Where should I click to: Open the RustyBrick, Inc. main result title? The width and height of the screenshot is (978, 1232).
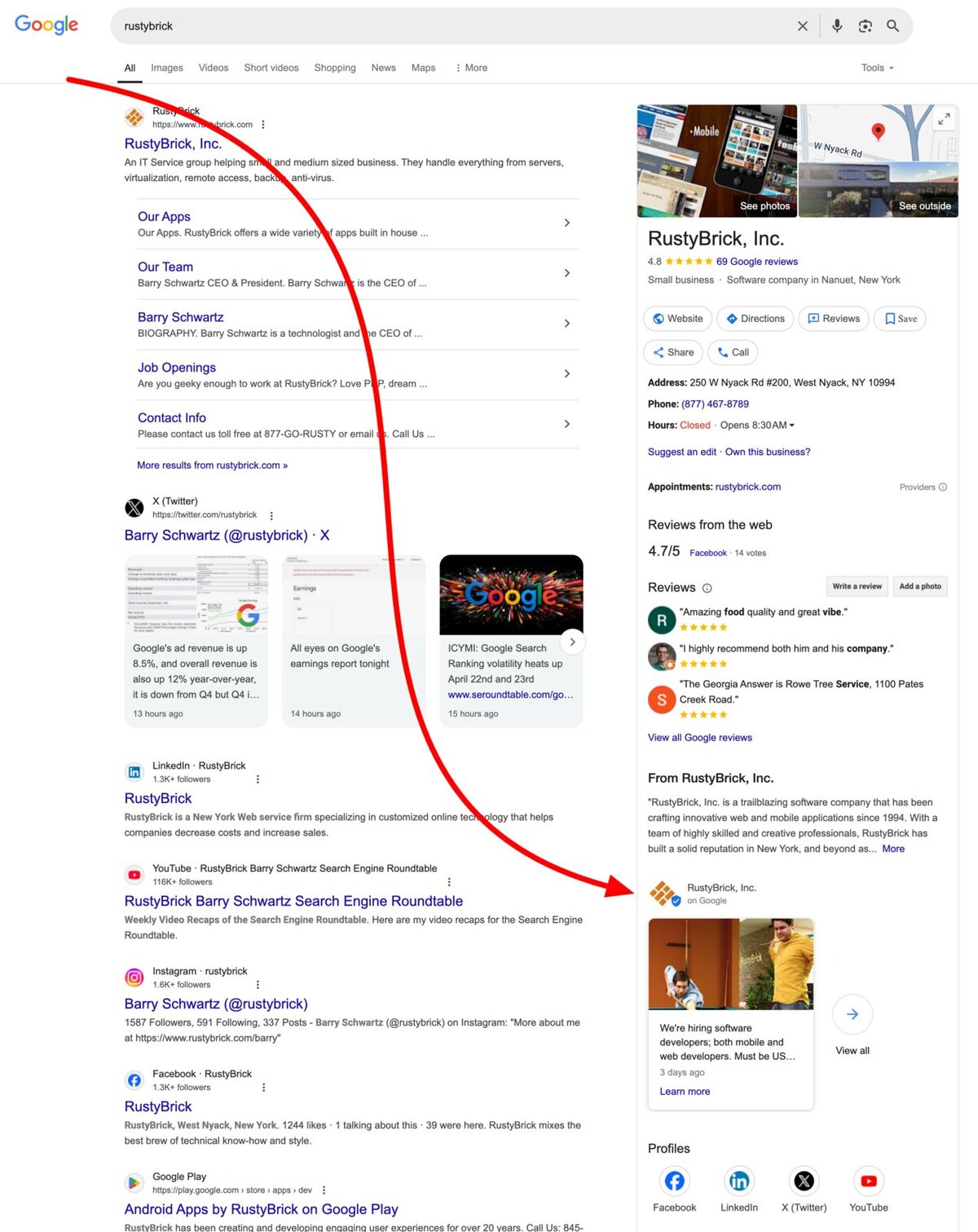point(173,144)
